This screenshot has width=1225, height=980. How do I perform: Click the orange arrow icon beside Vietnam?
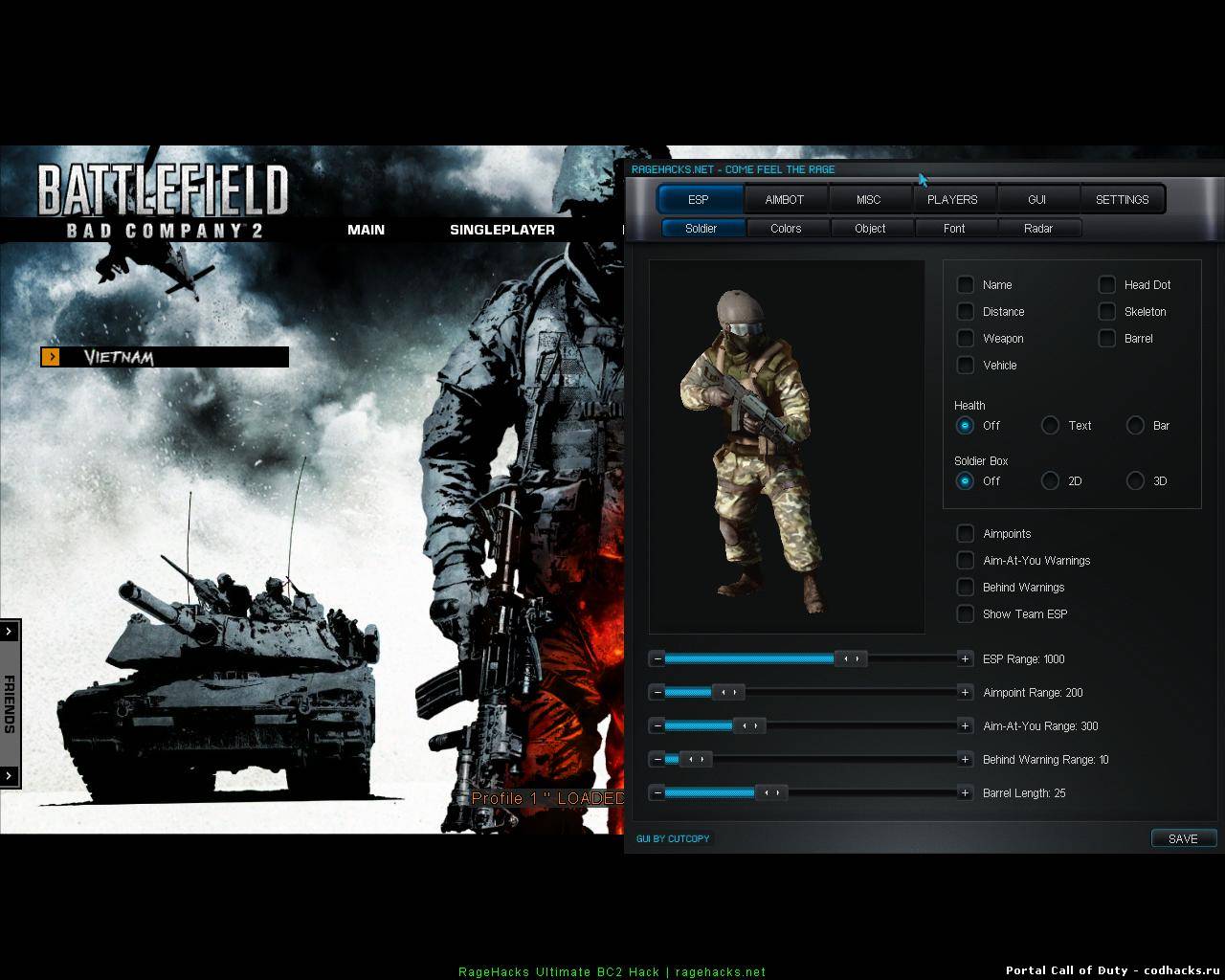[51, 357]
